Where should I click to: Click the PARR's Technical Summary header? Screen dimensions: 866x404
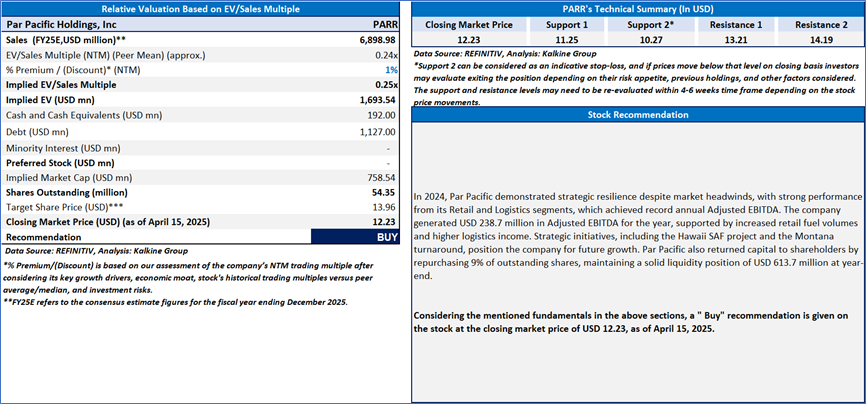click(635, 8)
